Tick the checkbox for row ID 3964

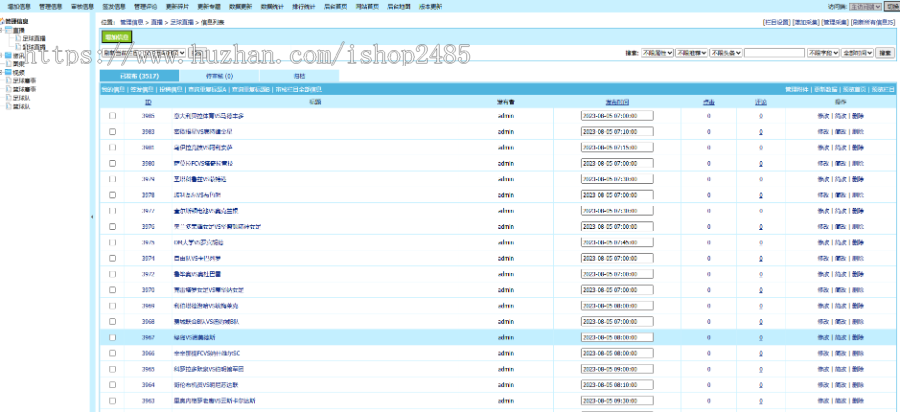[112, 385]
